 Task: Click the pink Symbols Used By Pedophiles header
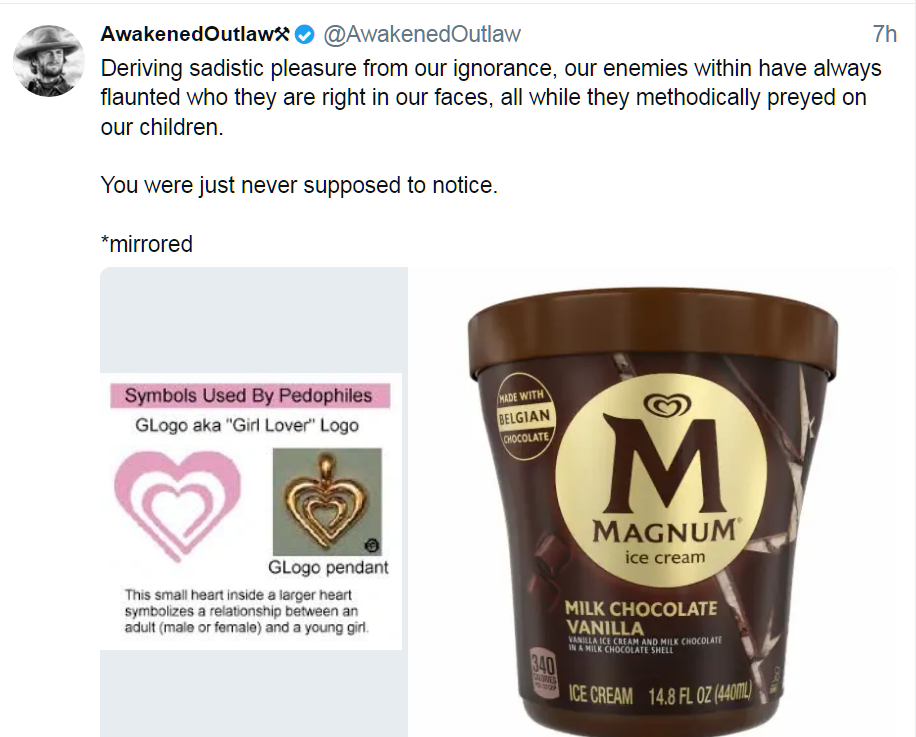coord(250,395)
